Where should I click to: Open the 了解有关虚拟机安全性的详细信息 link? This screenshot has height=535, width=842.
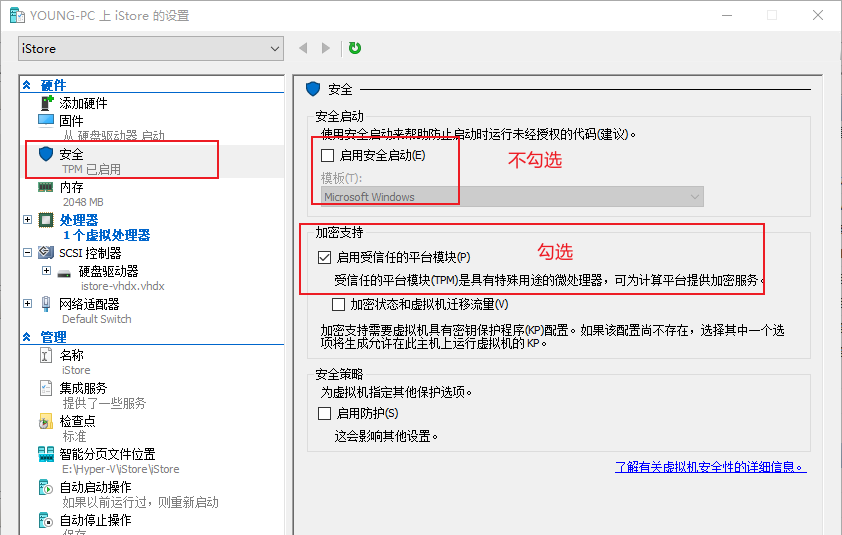710,467
